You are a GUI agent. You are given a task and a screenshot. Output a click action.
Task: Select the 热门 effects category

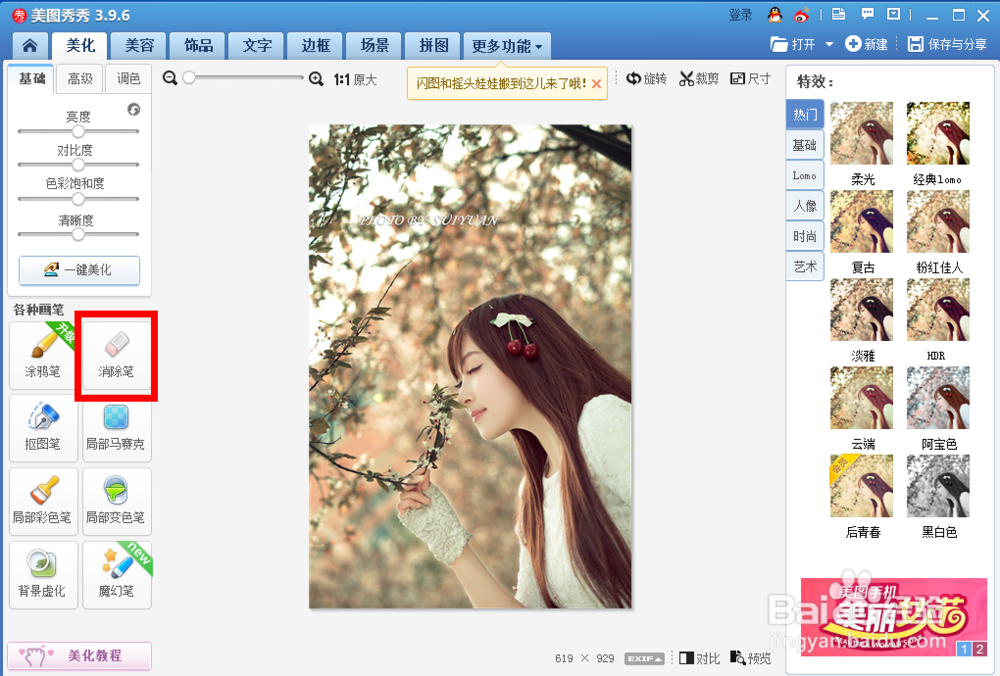click(x=805, y=115)
